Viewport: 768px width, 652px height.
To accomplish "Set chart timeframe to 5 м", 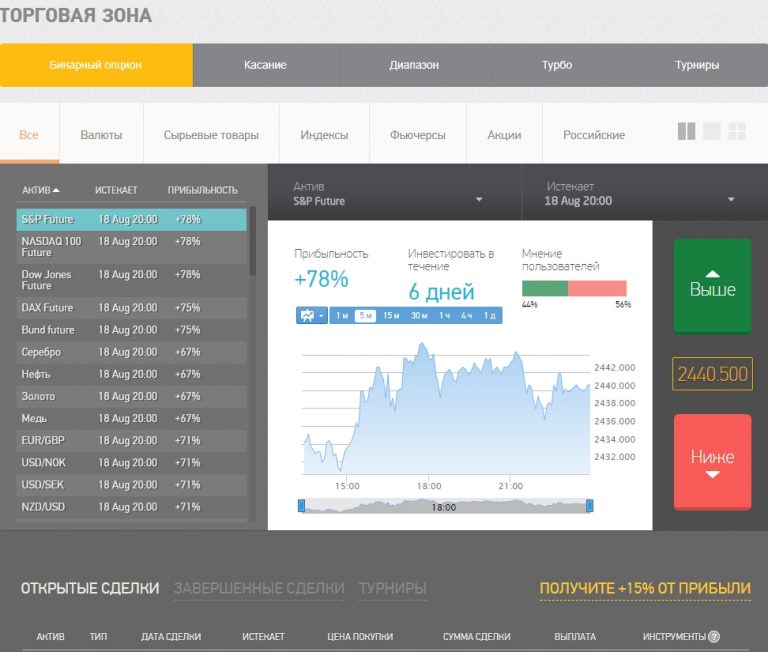I will (x=365, y=315).
